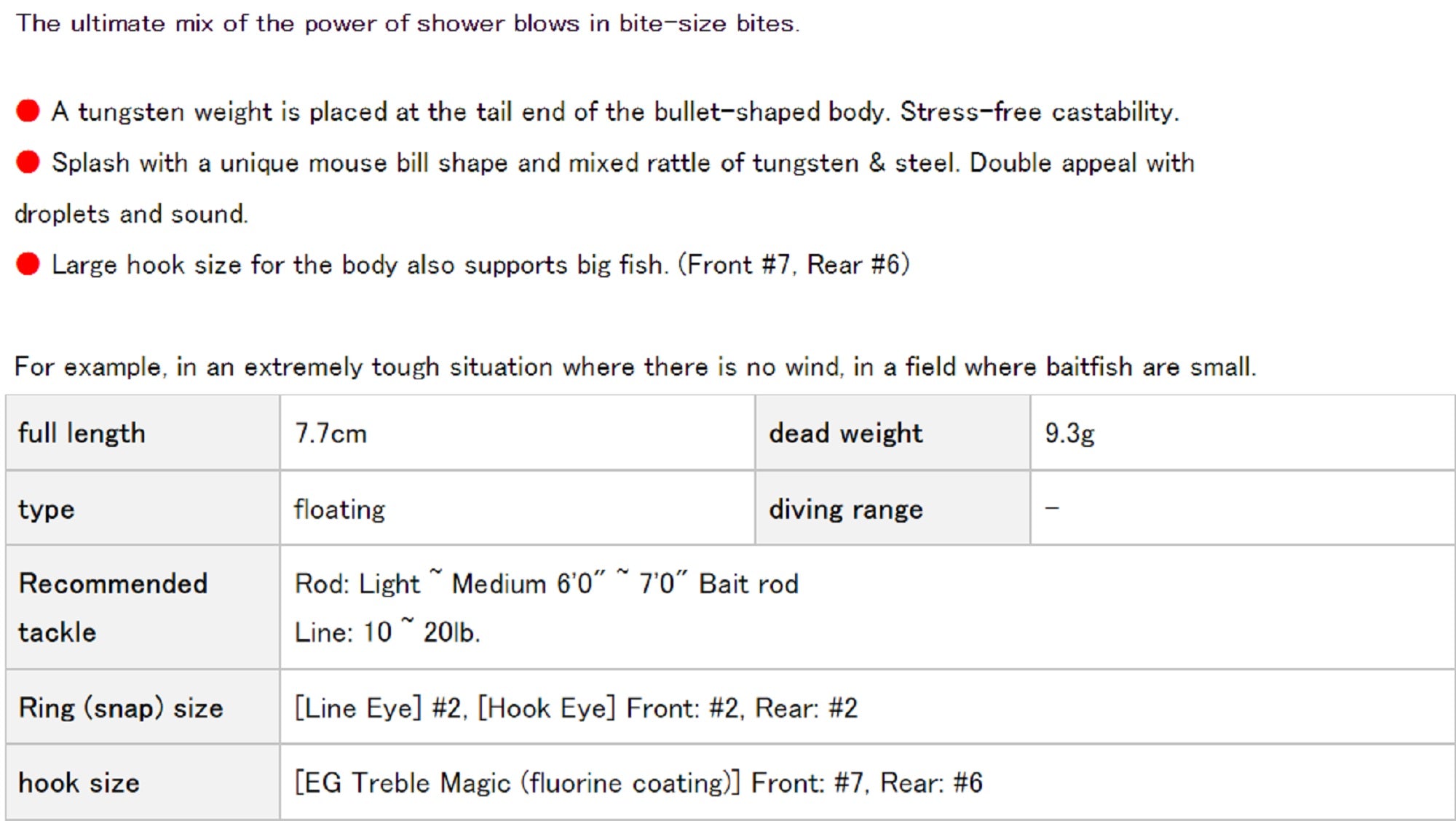Click the 'For example' tough situation sentence
Image resolution: width=1456 pixels, height=821 pixels.
(x=635, y=367)
